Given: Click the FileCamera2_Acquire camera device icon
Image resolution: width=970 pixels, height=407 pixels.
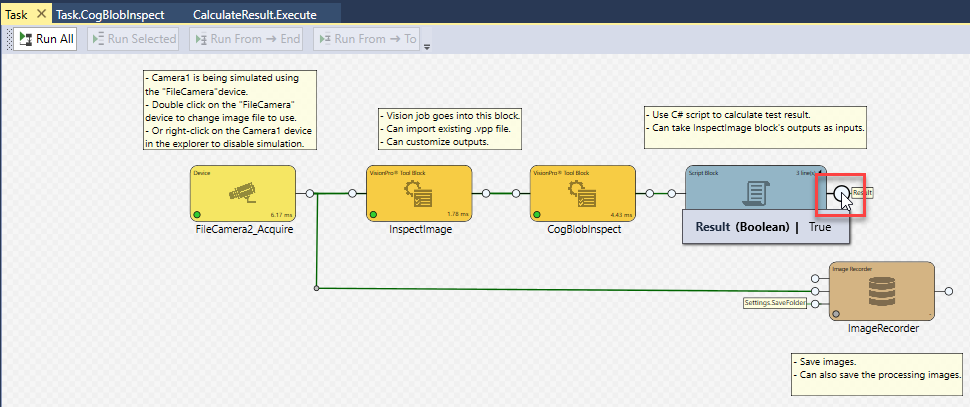Looking at the screenshot, I should [x=244, y=193].
